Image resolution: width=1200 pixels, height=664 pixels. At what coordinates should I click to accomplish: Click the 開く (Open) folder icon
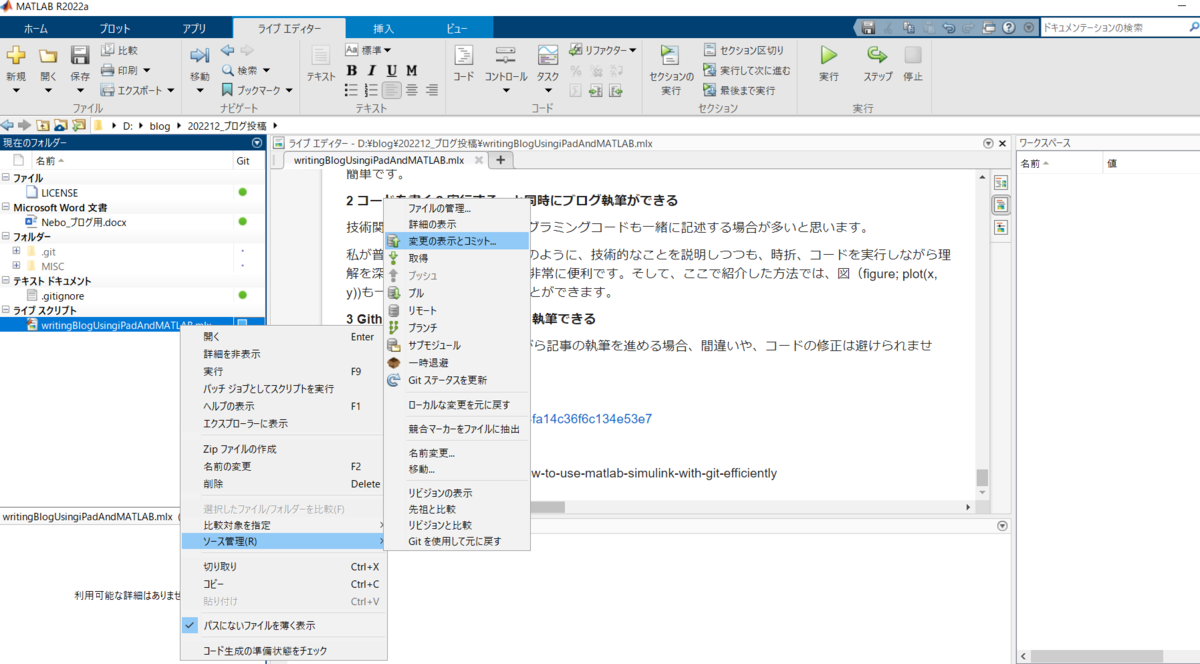(x=47, y=55)
